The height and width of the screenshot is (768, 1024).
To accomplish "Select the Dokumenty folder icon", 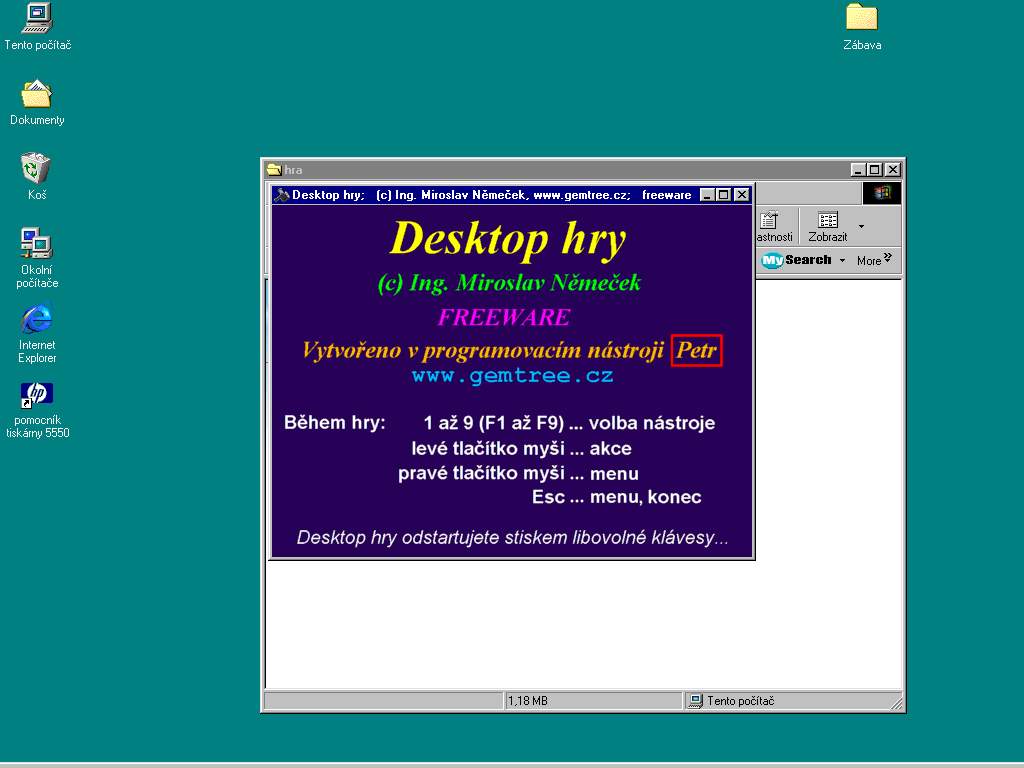I will pos(37,95).
